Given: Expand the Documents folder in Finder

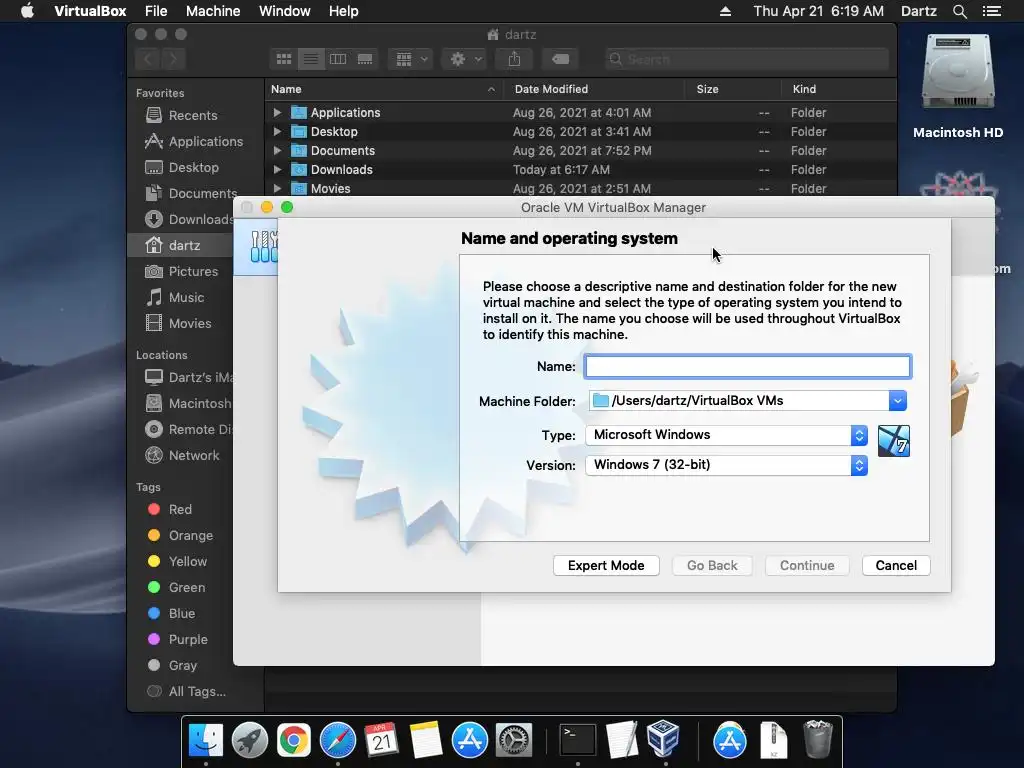Looking at the screenshot, I should (x=277, y=150).
